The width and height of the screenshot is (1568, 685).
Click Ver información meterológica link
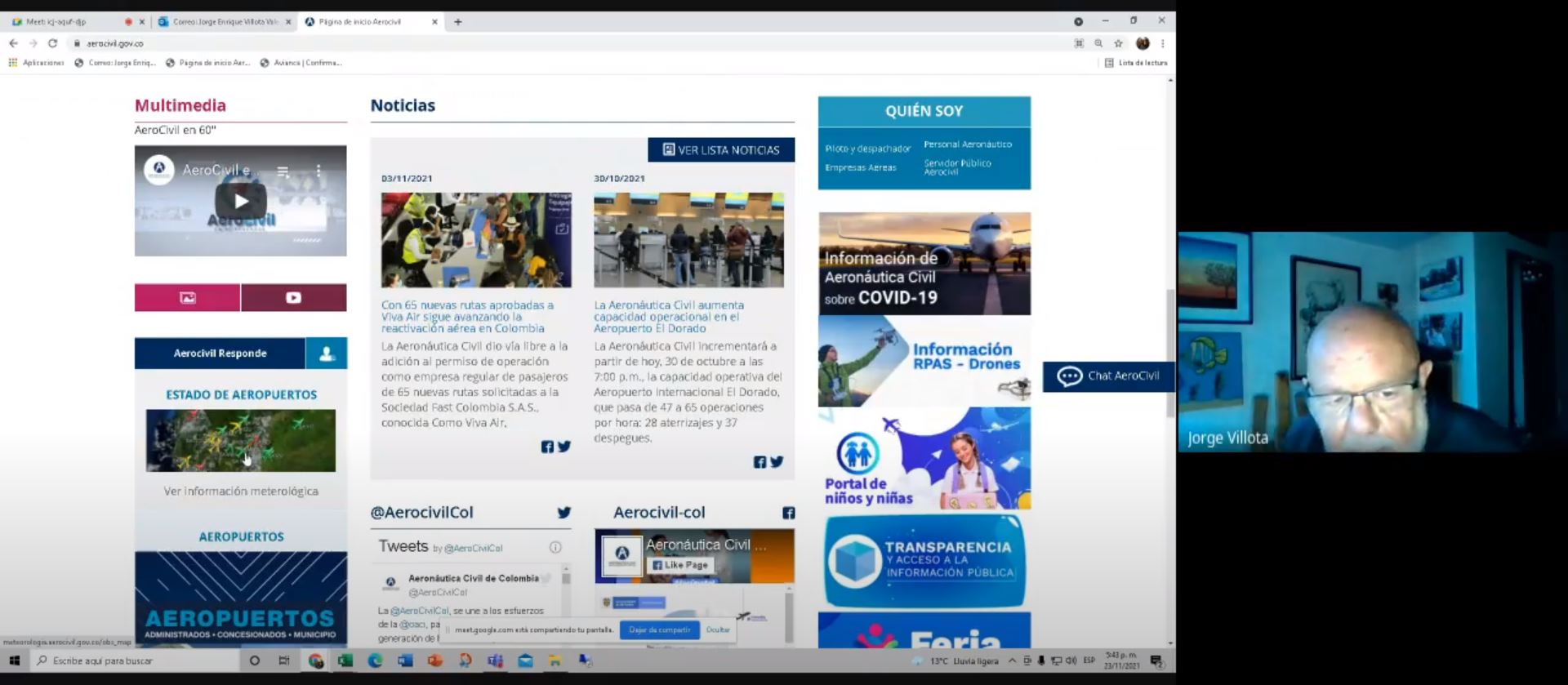click(241, 492)
